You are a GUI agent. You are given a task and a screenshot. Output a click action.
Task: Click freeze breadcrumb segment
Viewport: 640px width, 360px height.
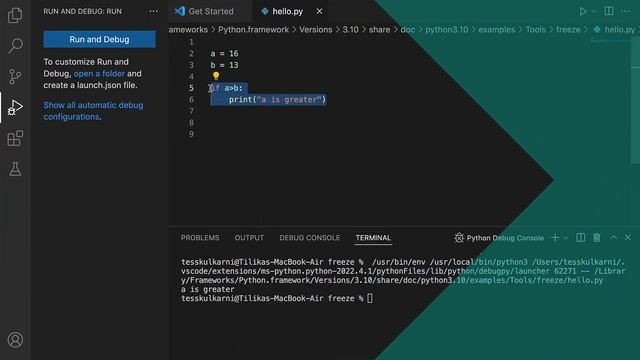coord(568,30)
